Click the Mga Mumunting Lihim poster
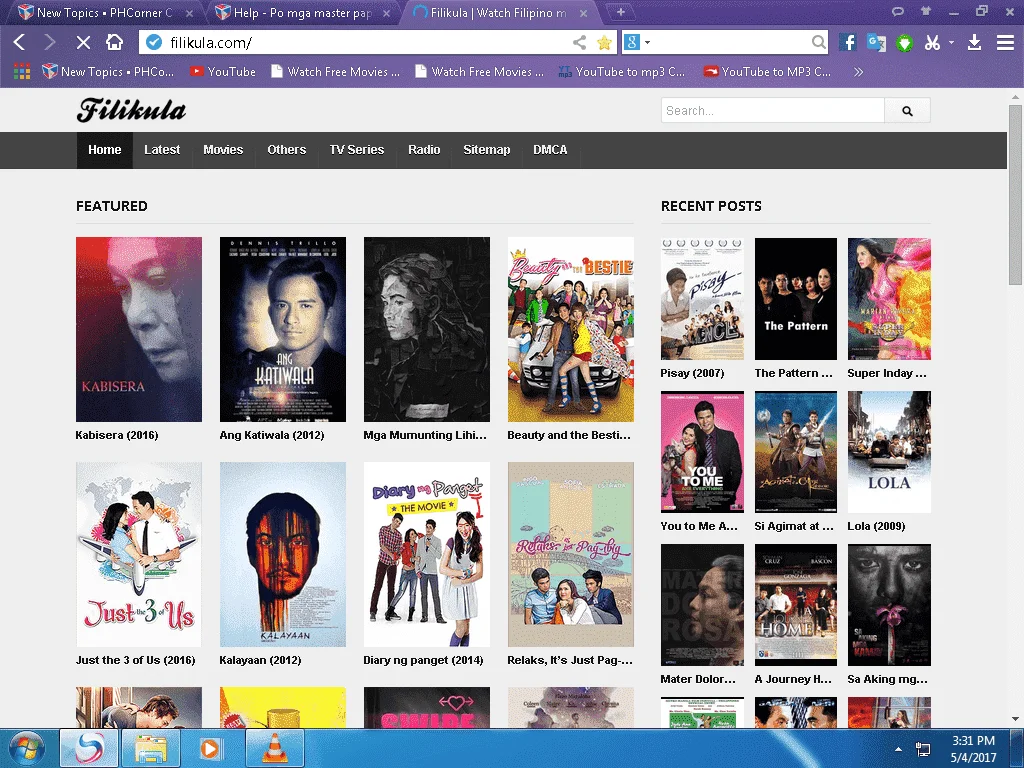 (x=426, y=329)
